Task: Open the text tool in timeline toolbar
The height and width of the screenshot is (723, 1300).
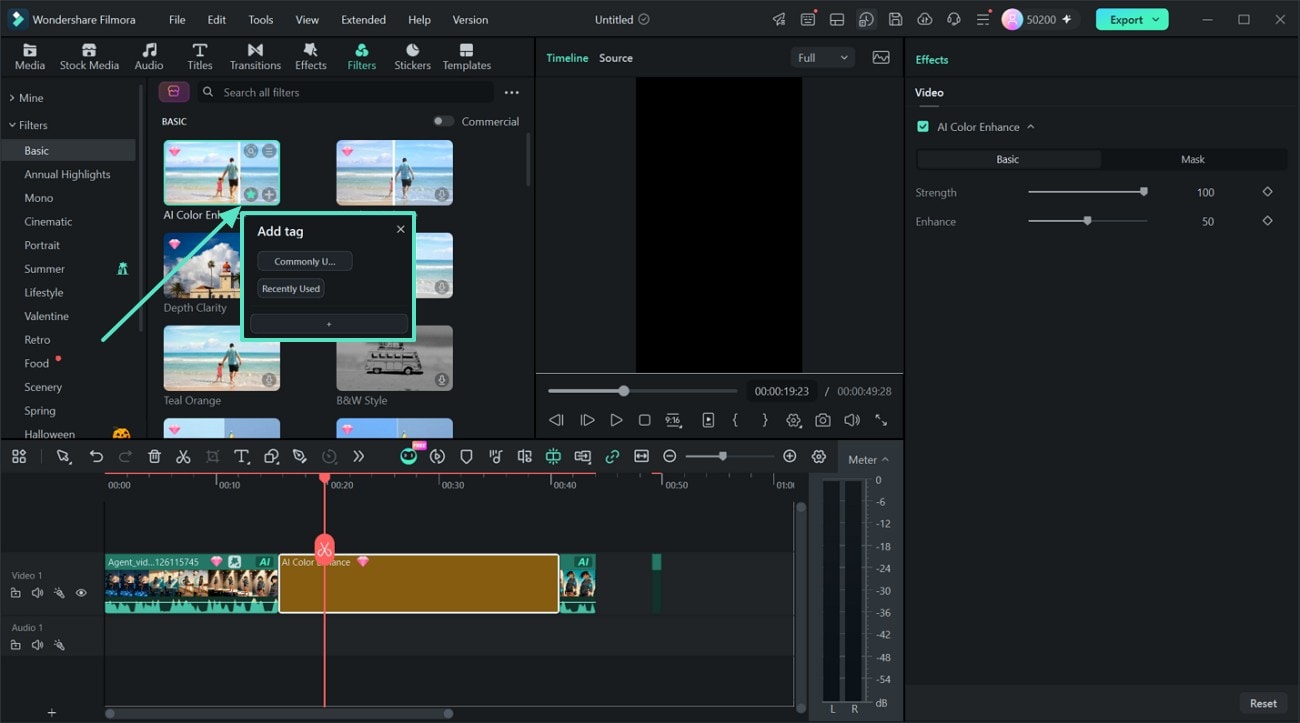Action: click(x=241, y=456)
